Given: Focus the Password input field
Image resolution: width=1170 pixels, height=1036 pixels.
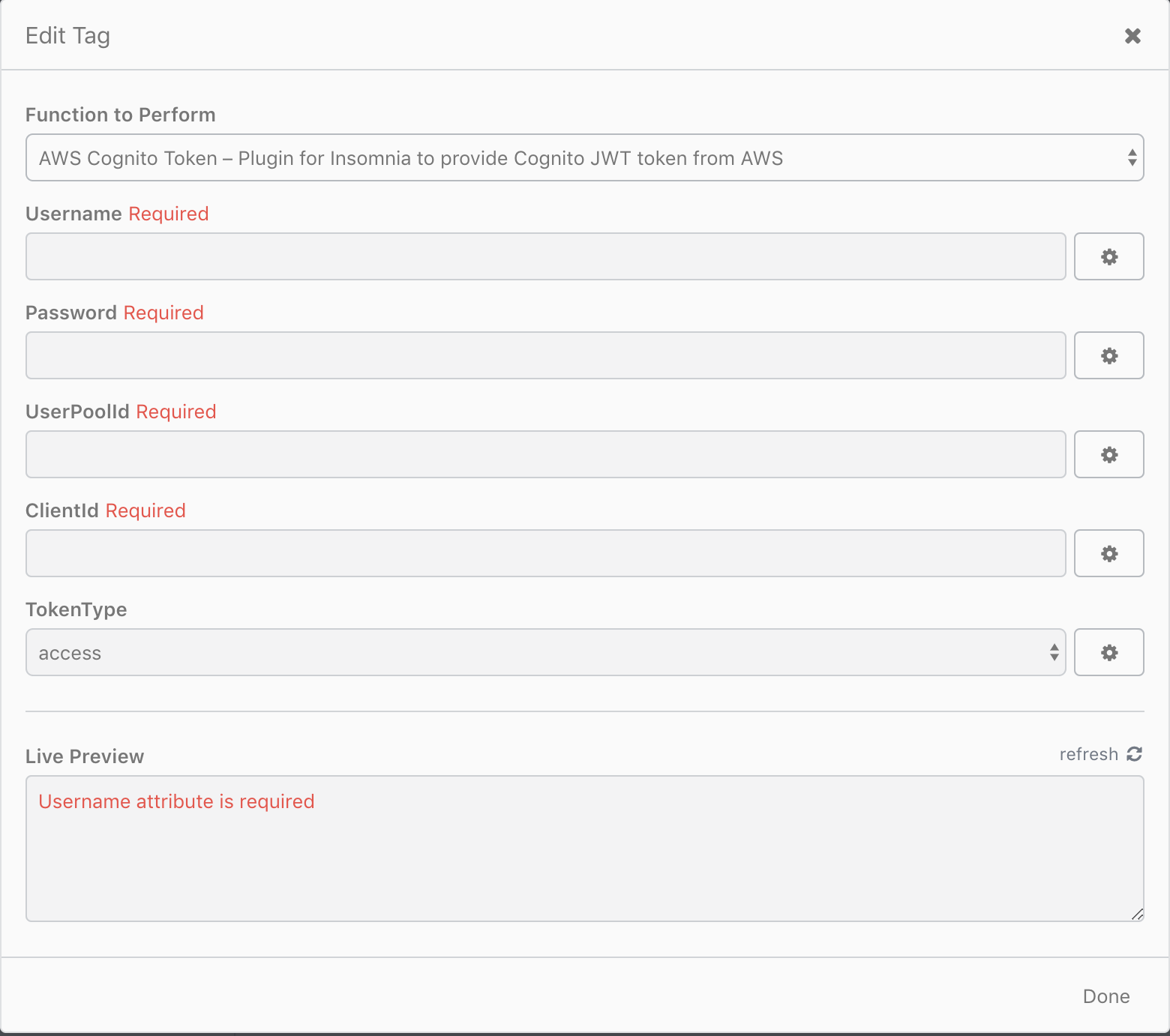Looking at the screenshot, I should tap(546, 355).
